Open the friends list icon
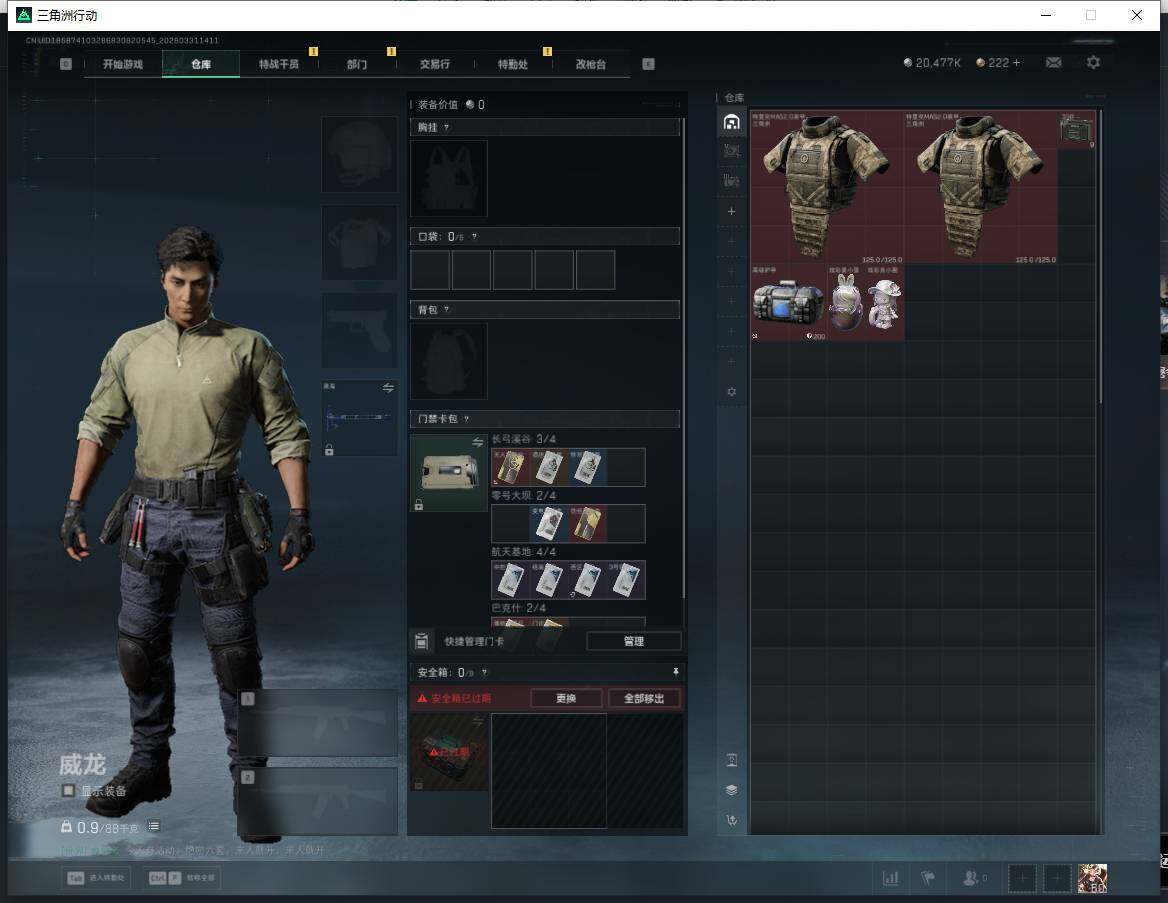 click(974, 878)
